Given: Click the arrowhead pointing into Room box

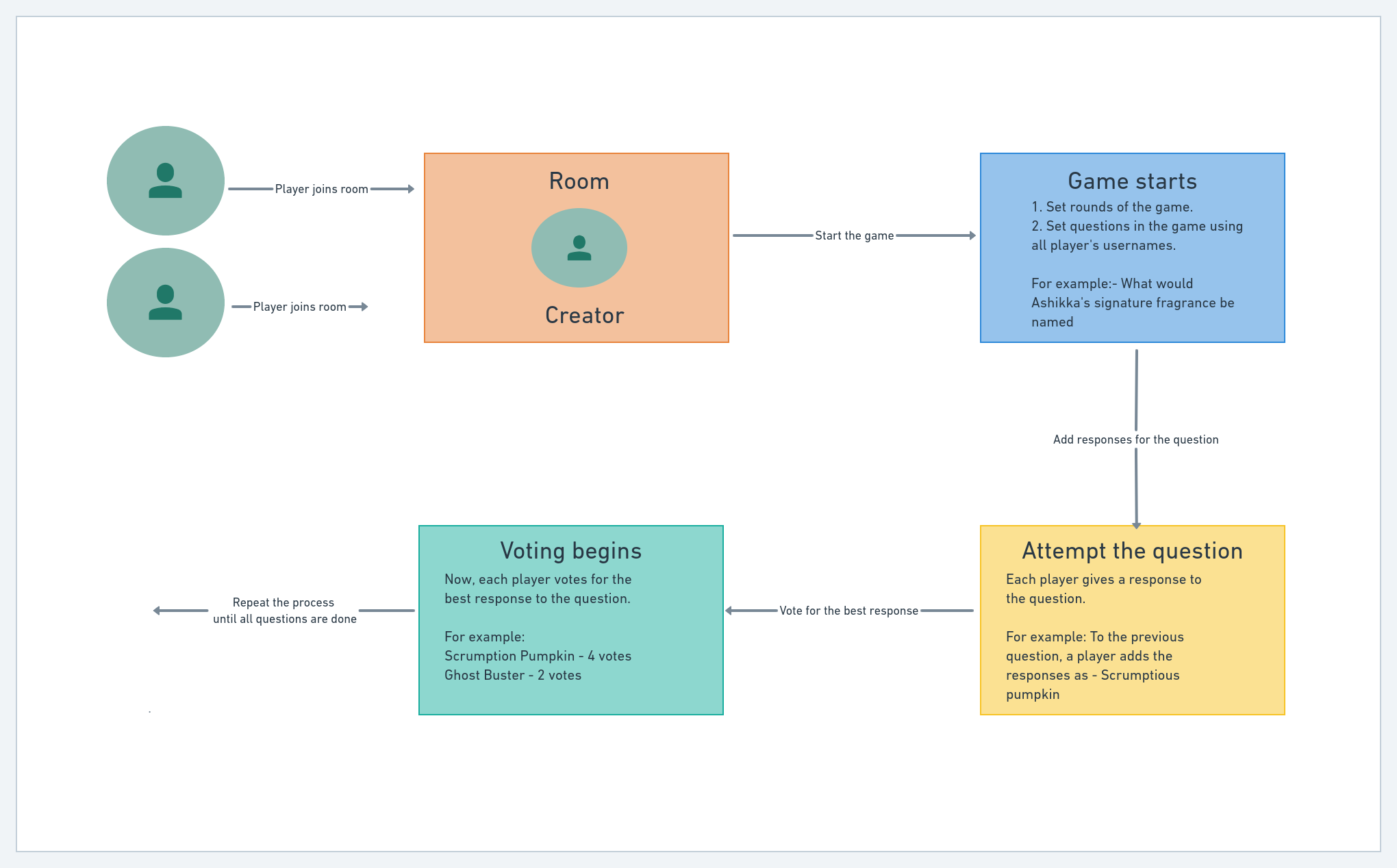Looking at the screenshot, I should click(x=411, y=189).
